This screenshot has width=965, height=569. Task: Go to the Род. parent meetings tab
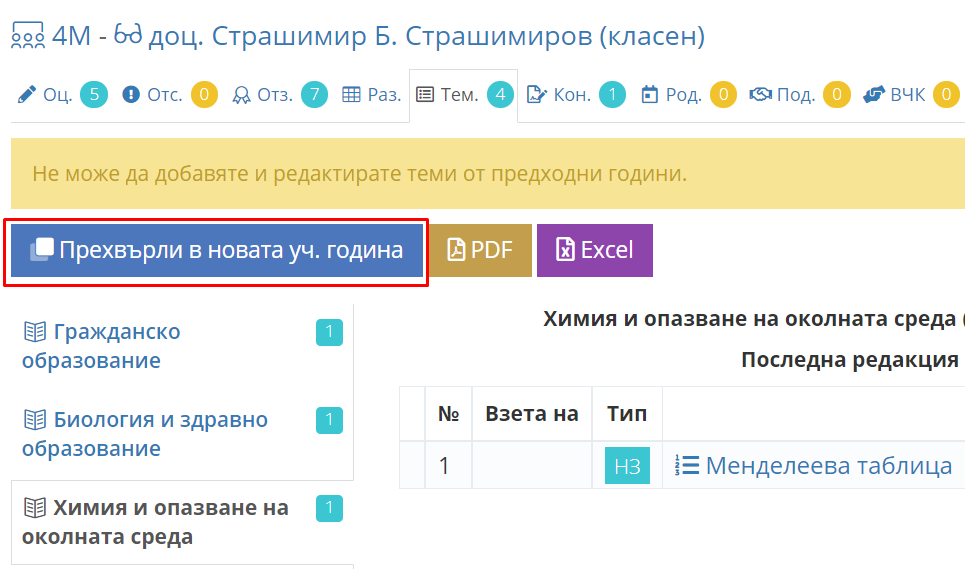point(688,95)
